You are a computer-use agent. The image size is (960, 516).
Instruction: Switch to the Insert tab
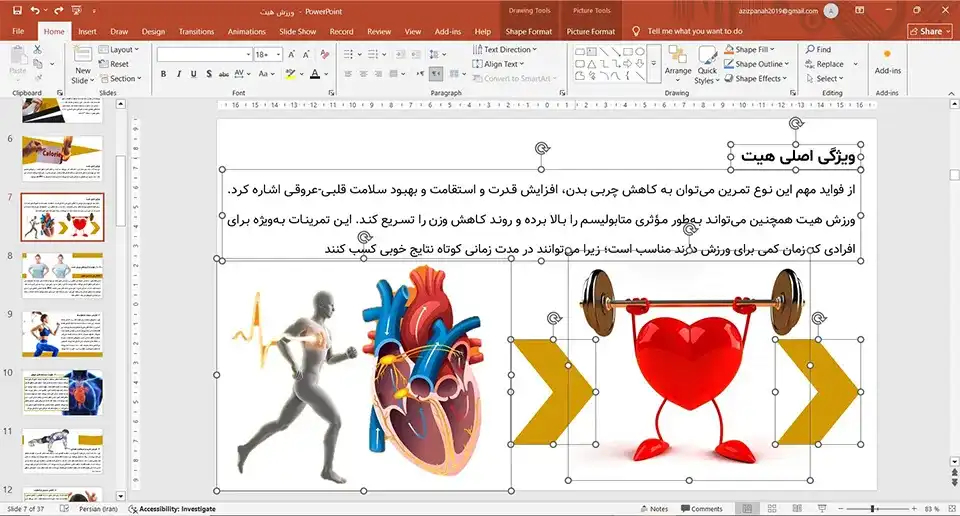pos(87,31)
